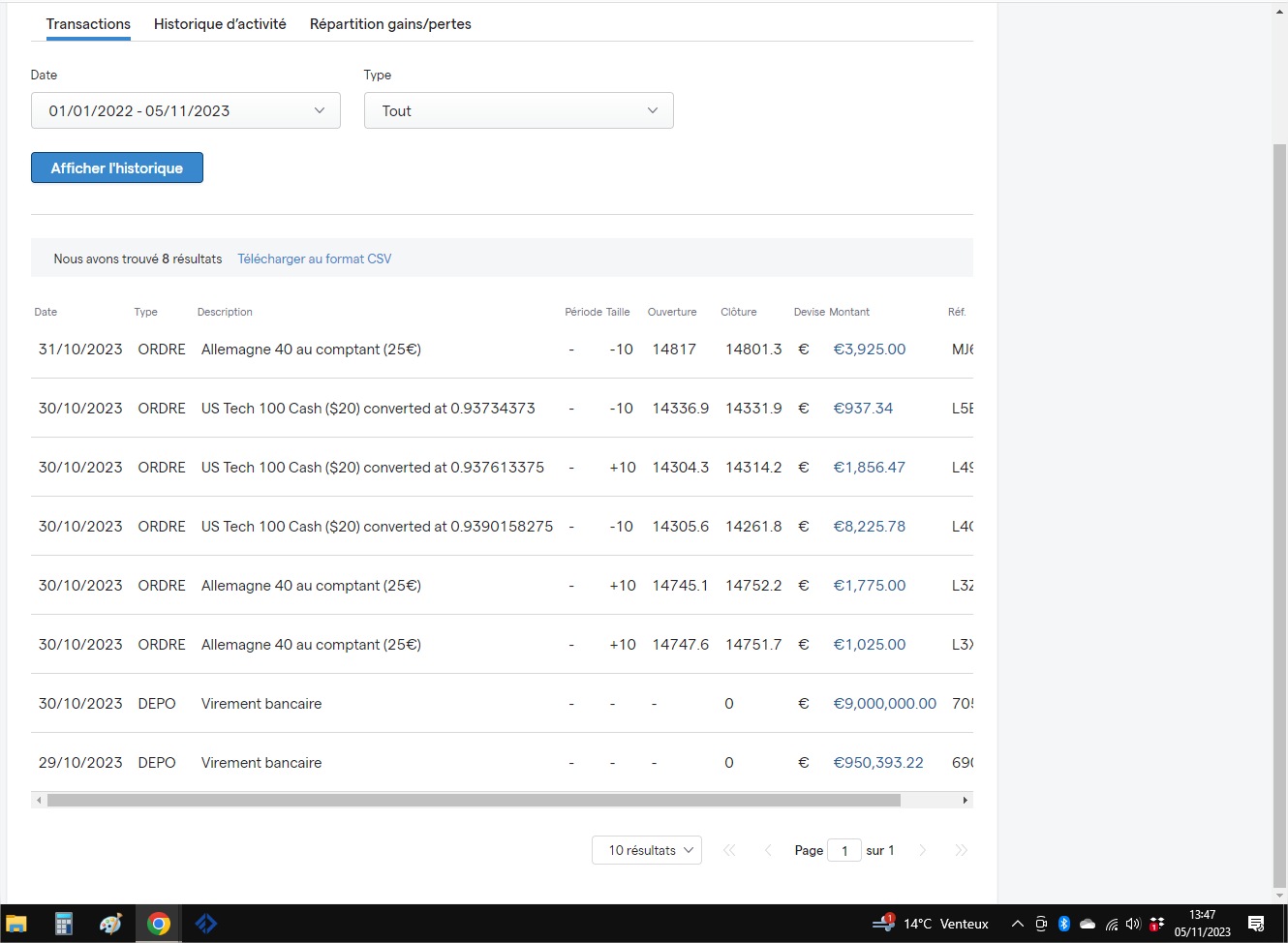The height and width of the screenshot is (943, 1288).
Task: Open the Wi-Fi network tray icon
Action: click(x=1111, y=924)
